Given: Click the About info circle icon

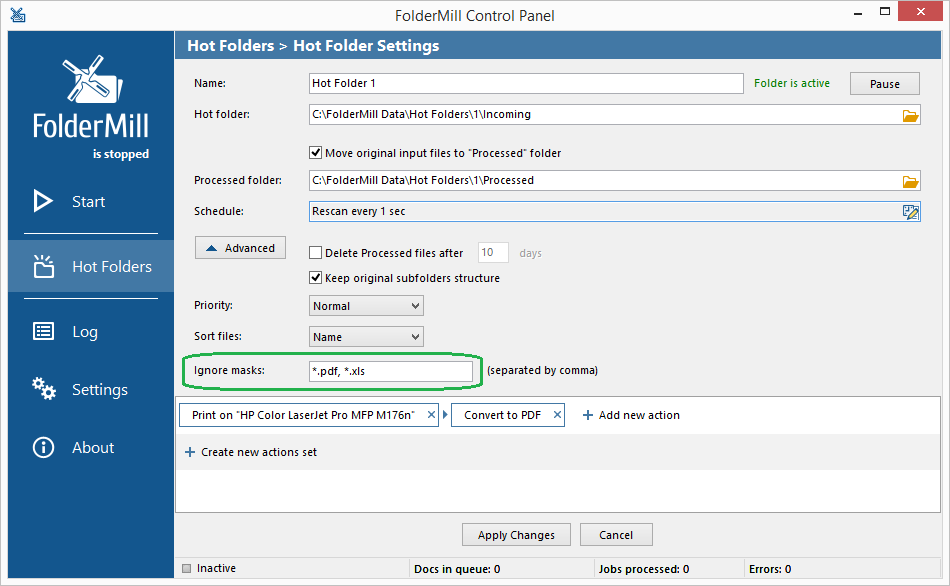Looking at the screenshot, I should [43, 447].
